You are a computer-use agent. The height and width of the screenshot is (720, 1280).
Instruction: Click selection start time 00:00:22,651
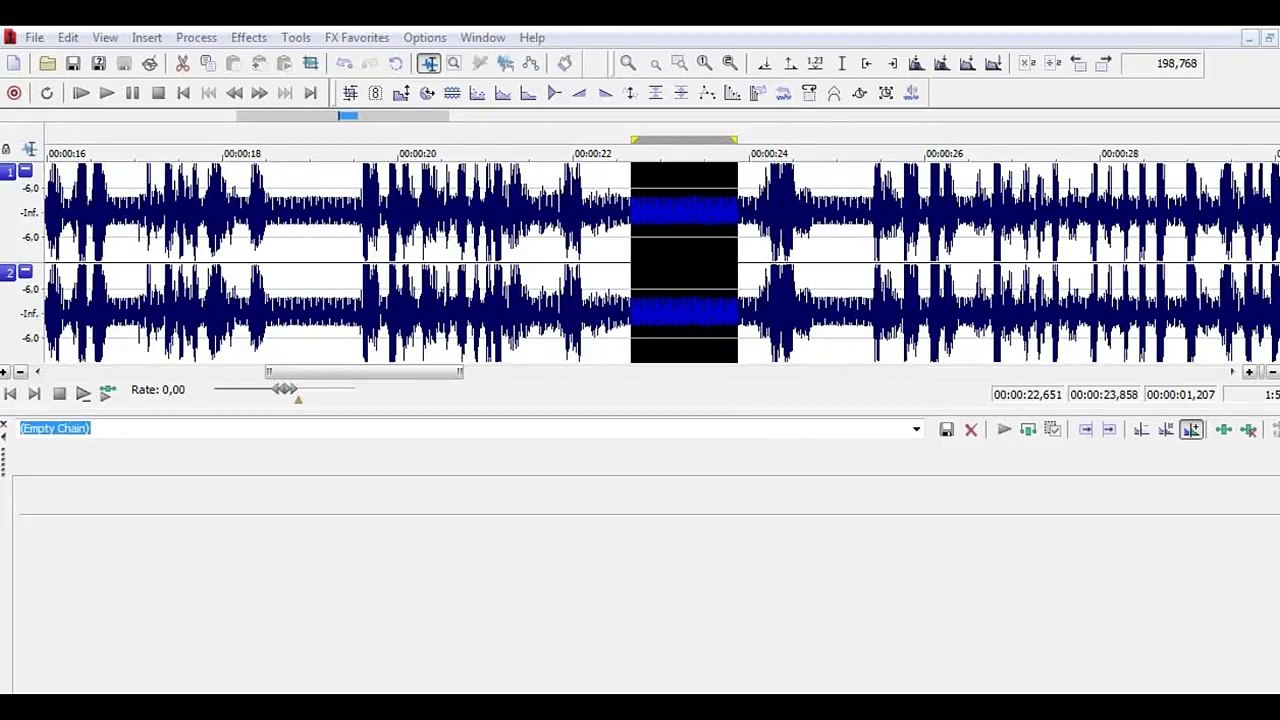point(1027,394)
